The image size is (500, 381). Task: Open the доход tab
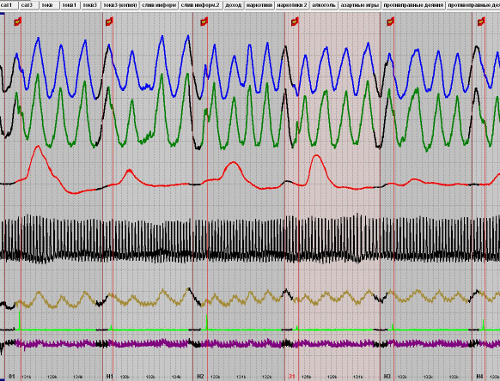233,5
